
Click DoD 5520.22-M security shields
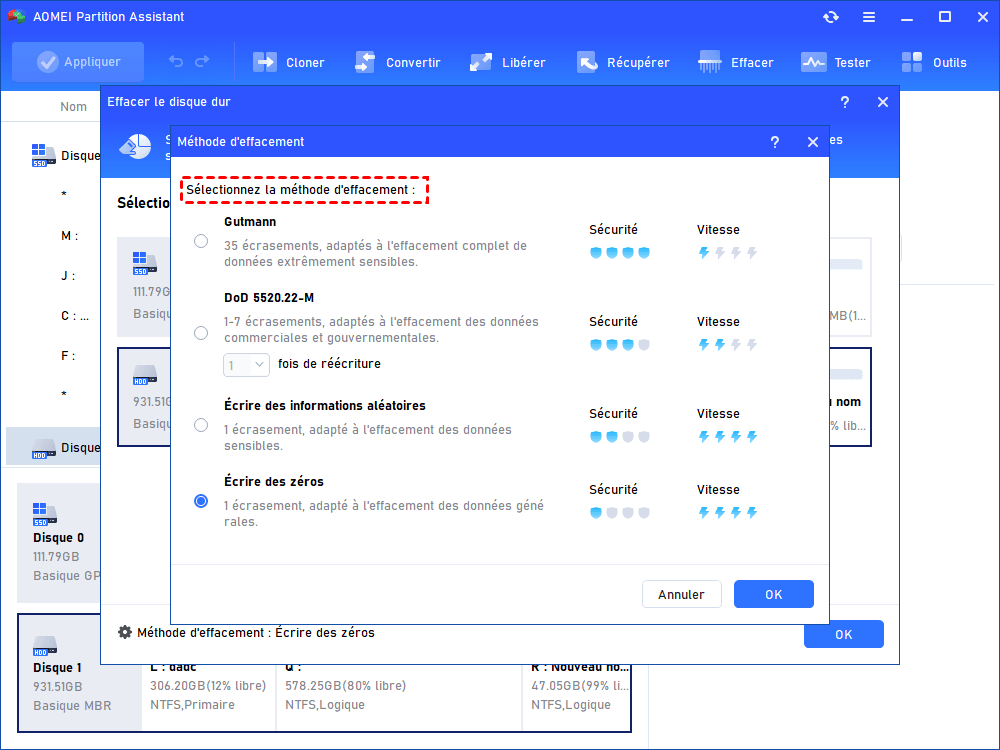pos(620,345)
